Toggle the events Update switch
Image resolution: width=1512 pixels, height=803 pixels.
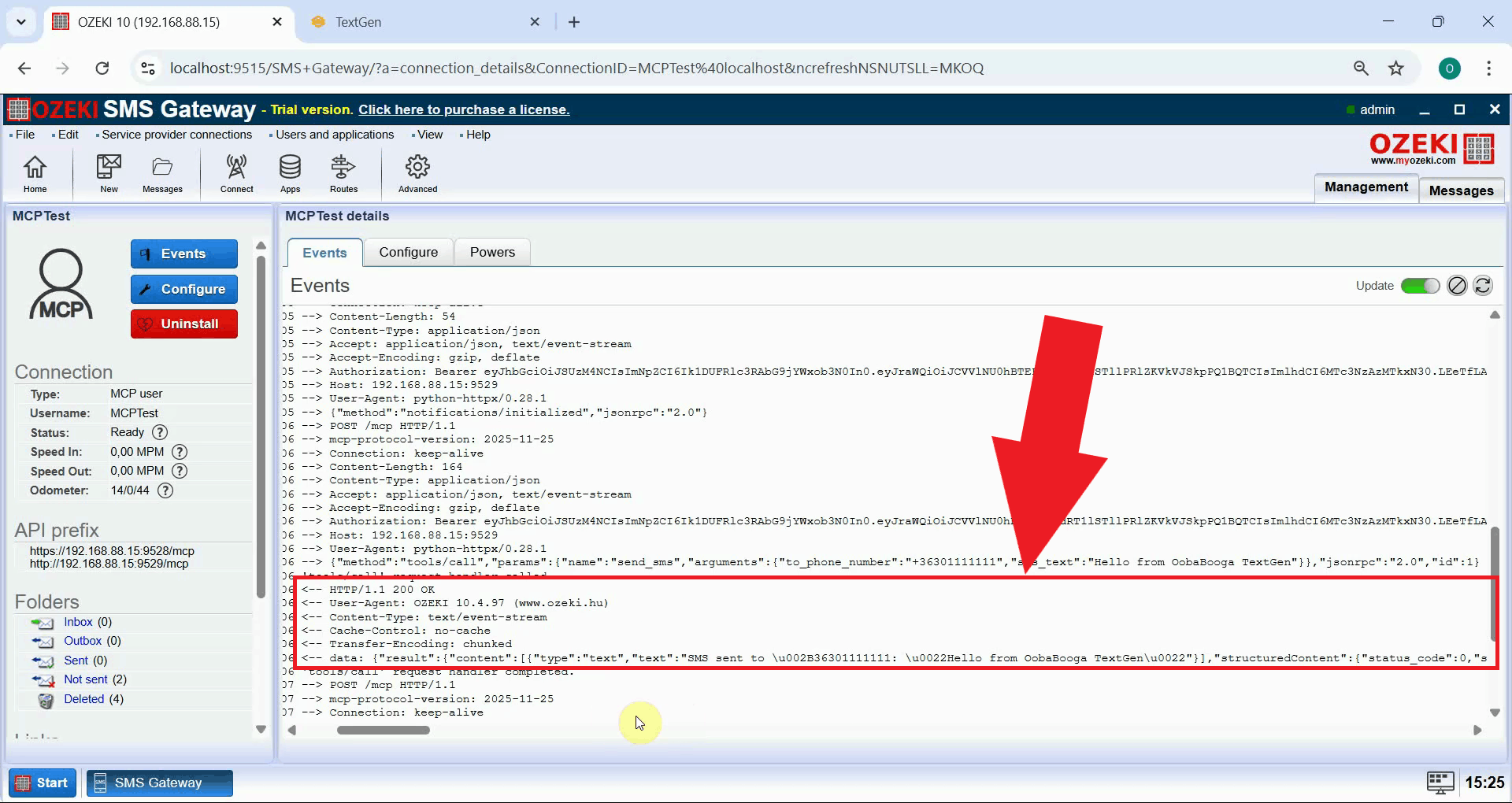[x=1420, y=286]
